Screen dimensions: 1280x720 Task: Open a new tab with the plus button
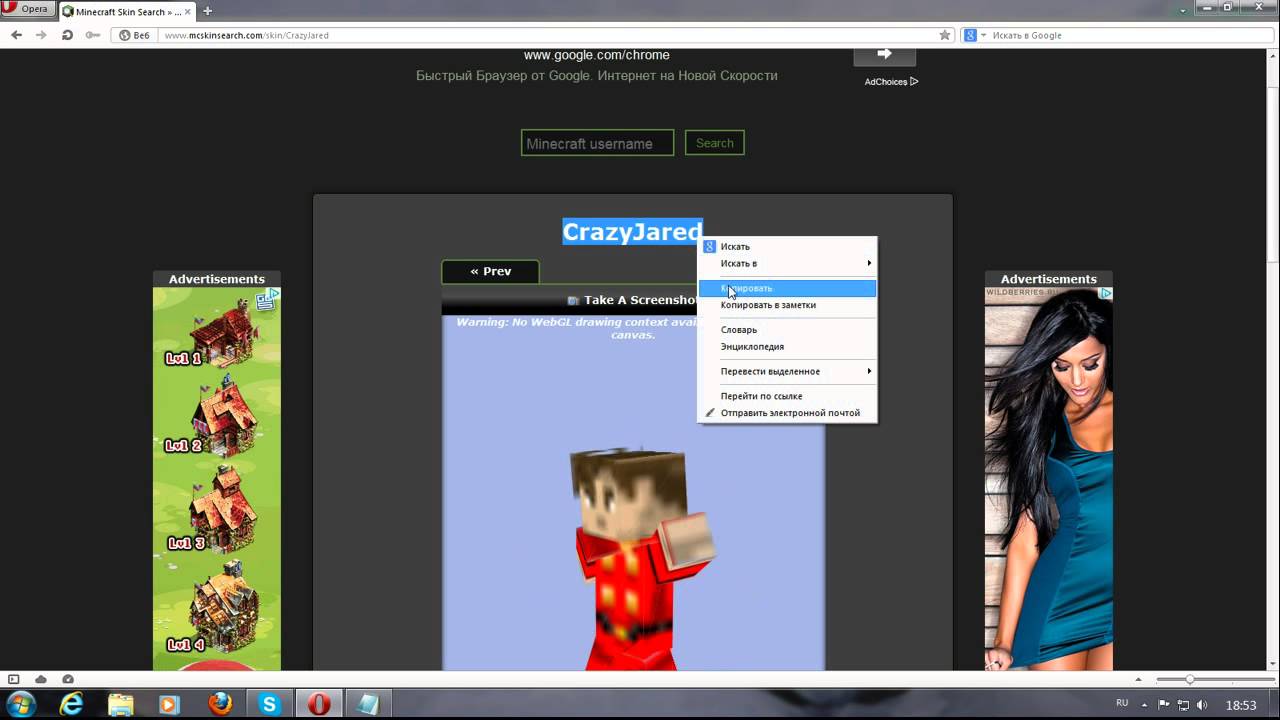point(208,11)
